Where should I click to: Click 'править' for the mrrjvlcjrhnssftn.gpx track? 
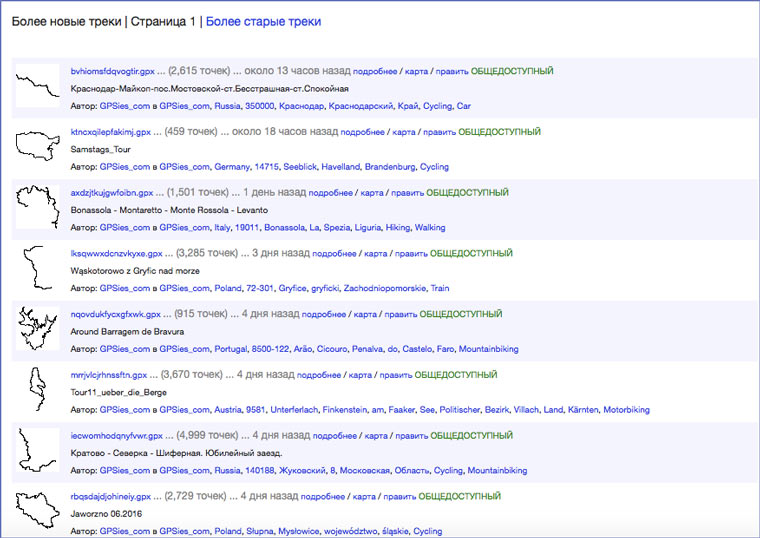396,375
